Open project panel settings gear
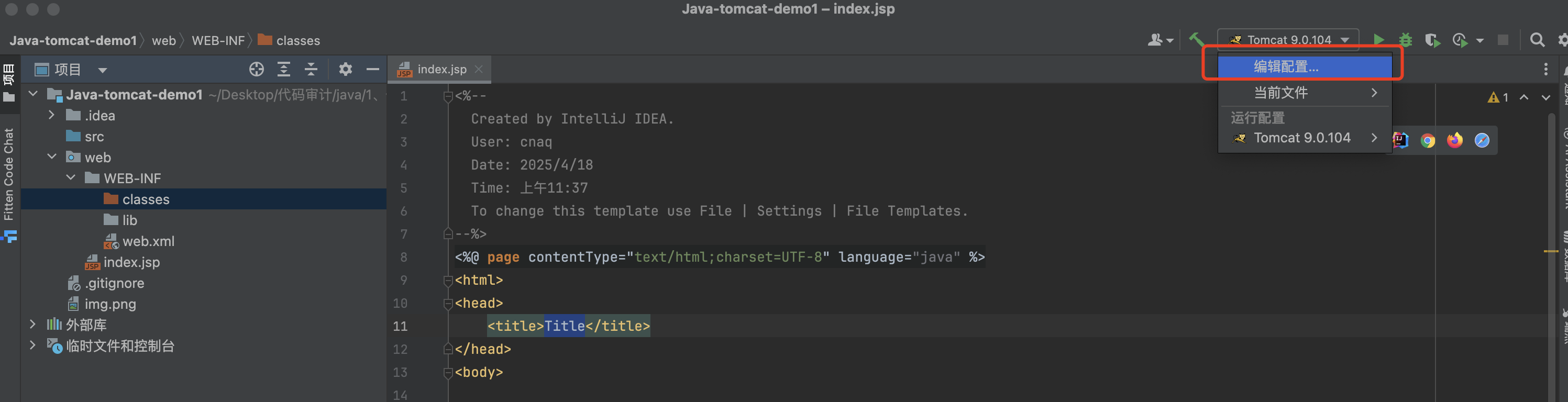The width and height of the screenshot is (1568, 402). pos(345,69)
